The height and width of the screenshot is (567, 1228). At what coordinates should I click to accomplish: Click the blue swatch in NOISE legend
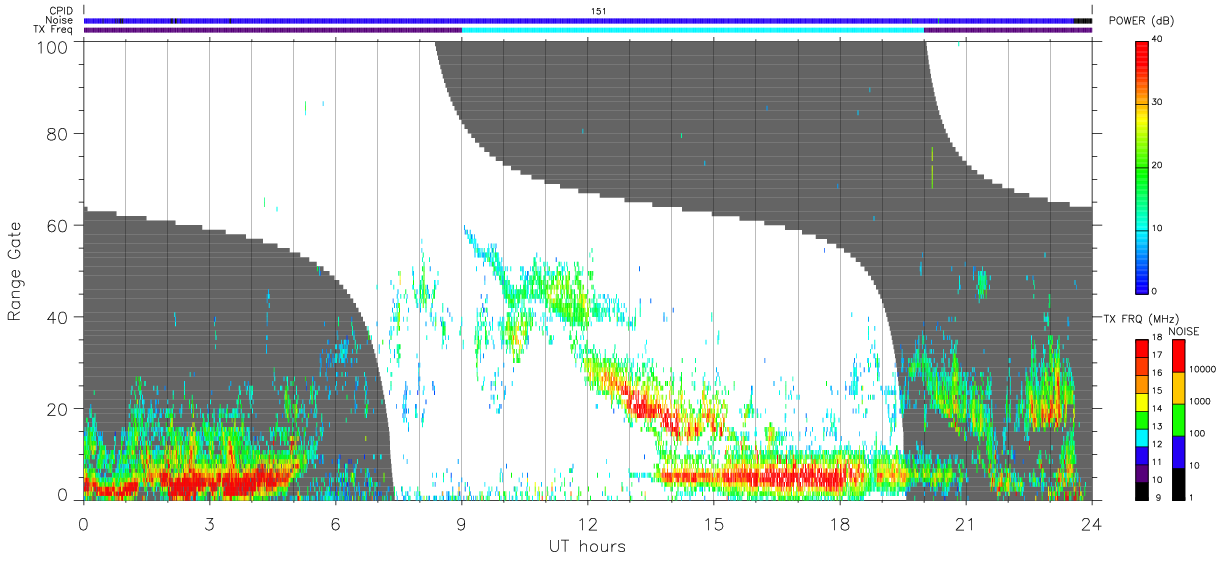1179,451
